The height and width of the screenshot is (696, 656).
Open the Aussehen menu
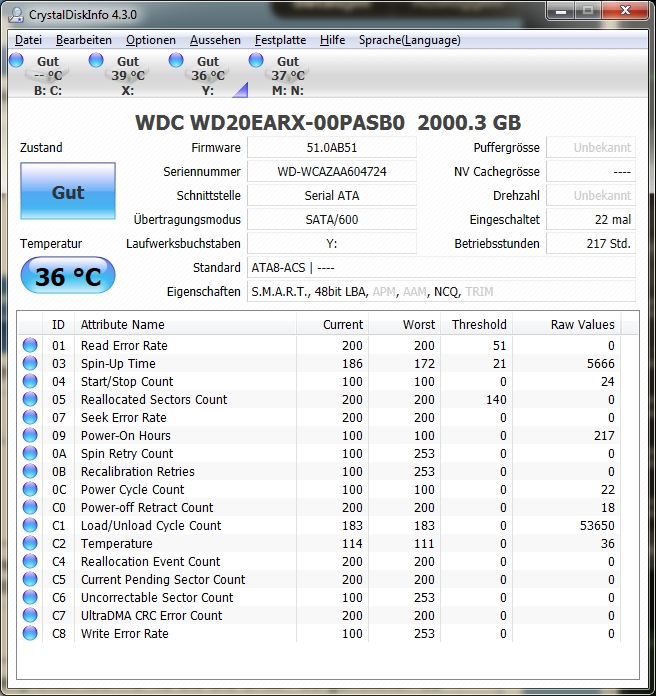(215, 40)
